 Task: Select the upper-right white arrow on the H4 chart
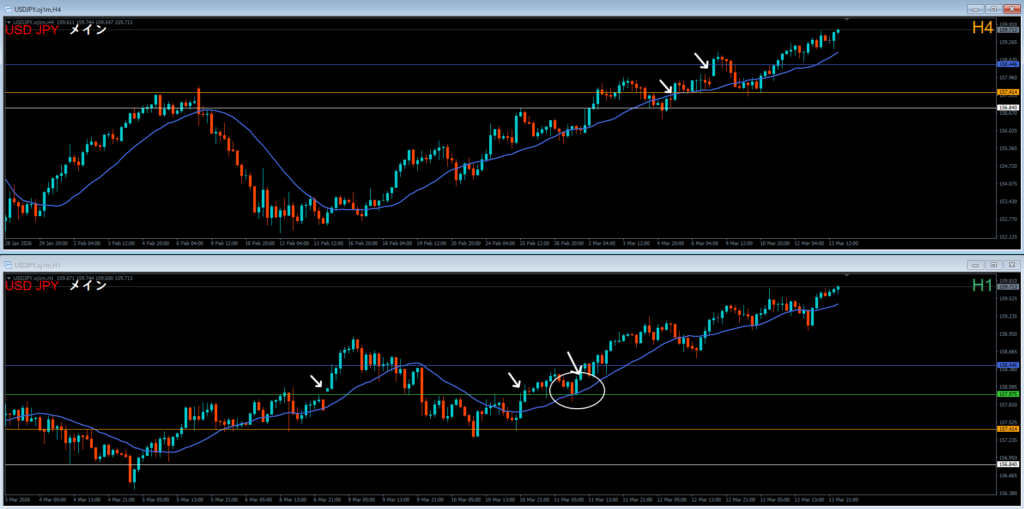[x=703, y=61]
